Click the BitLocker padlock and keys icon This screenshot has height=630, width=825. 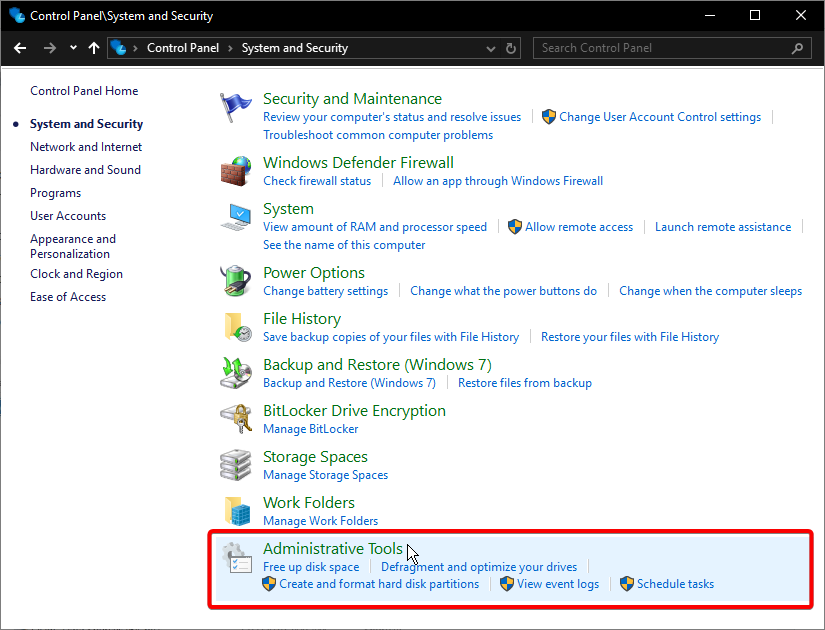236,418
